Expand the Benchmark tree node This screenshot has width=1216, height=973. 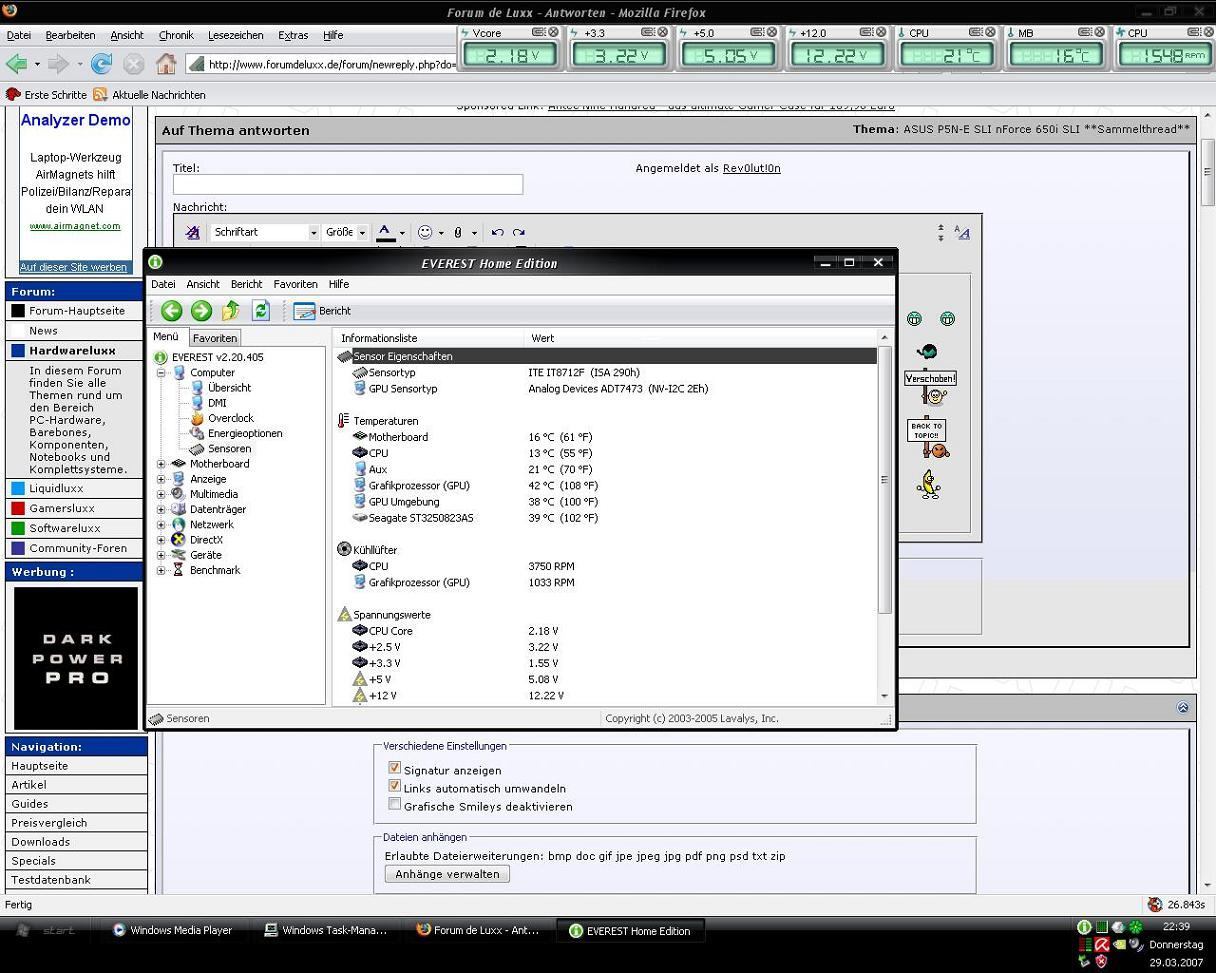pos(161,570)
